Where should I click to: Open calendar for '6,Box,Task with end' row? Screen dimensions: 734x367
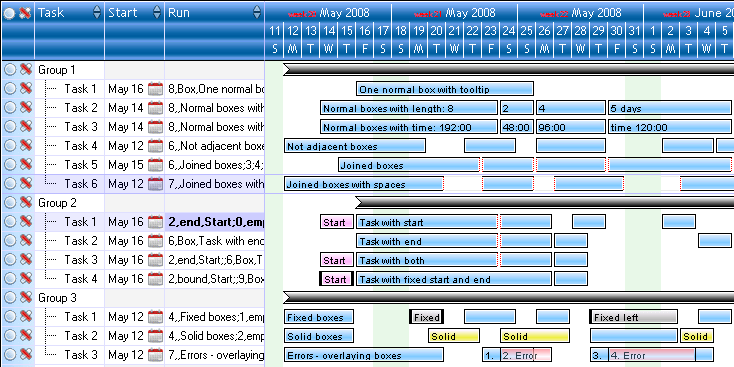point(155,241)
